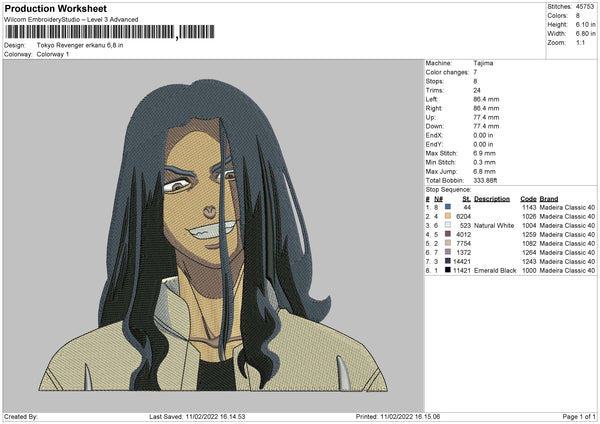
Task: Click the Total Bobbin value 333.88ft
Action: point(485,180)
